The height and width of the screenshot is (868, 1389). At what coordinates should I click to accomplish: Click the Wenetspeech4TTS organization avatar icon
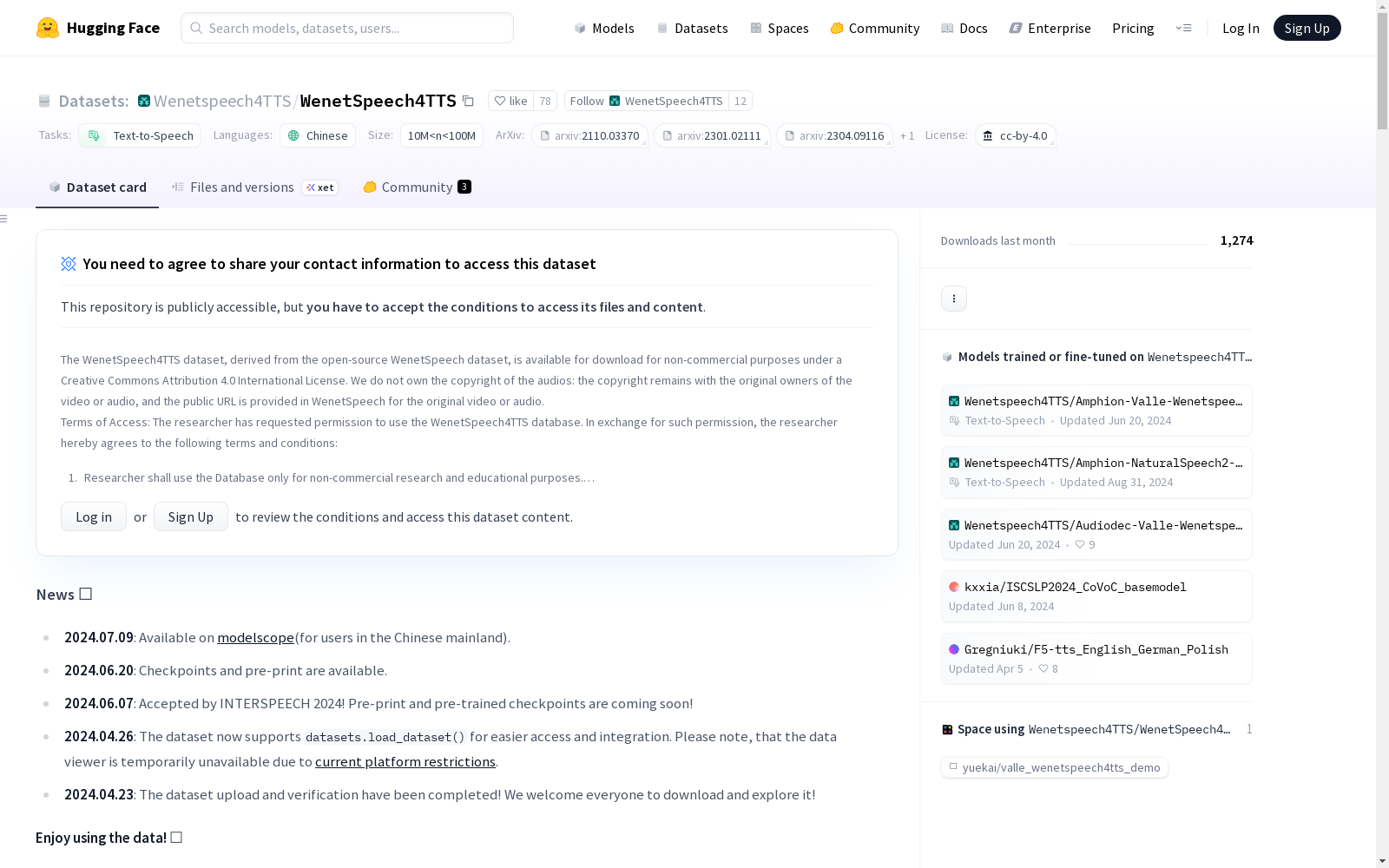point(144,101)
